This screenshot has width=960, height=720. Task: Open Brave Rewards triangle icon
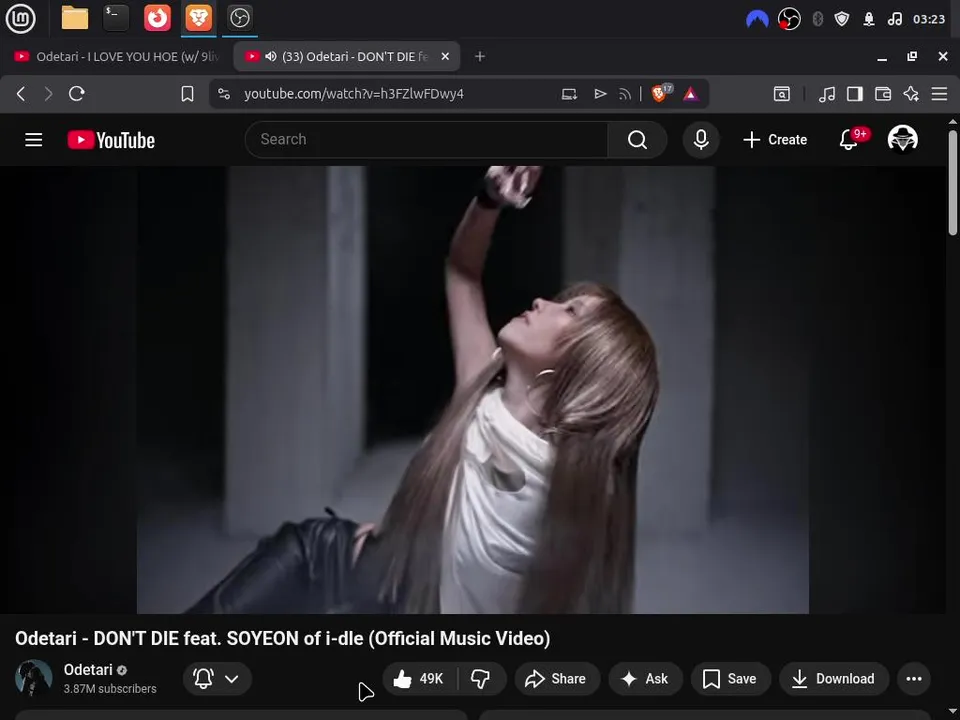691,94
